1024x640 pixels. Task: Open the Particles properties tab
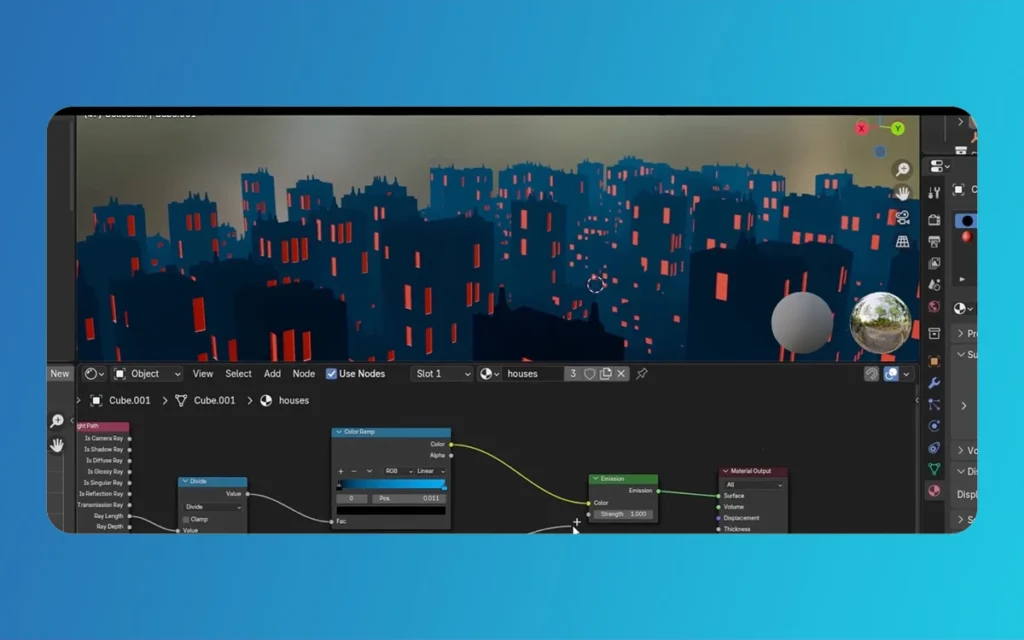point(934,404)
